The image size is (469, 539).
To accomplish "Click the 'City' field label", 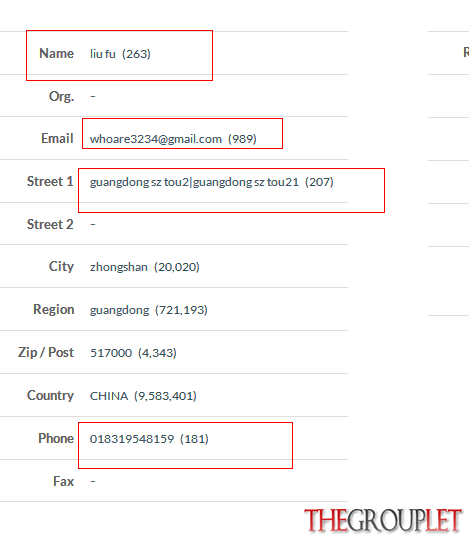I will [61, 266].
